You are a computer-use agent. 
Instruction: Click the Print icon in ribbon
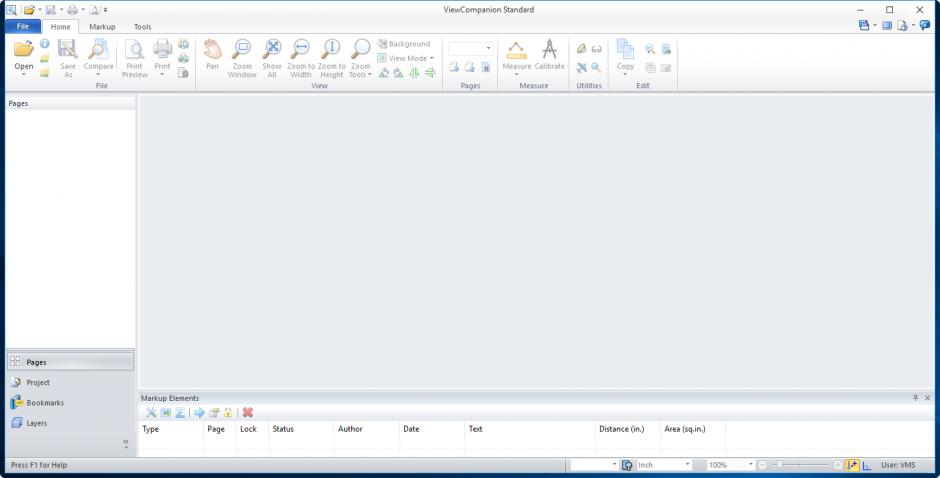click(162, 49)
